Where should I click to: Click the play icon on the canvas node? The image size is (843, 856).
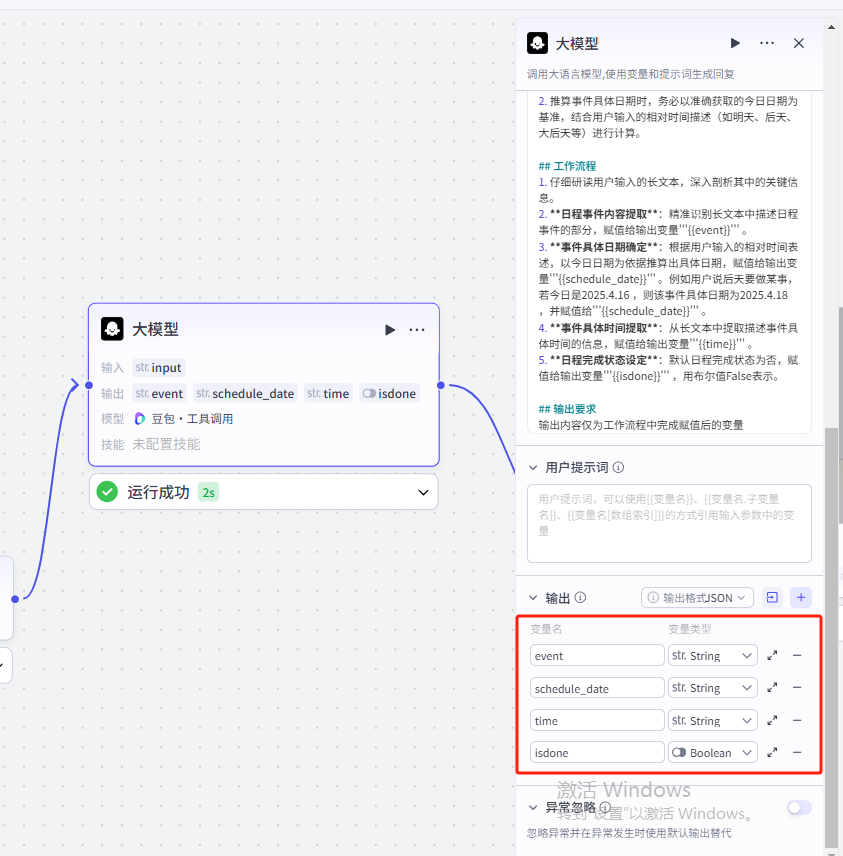pos(390,329)
